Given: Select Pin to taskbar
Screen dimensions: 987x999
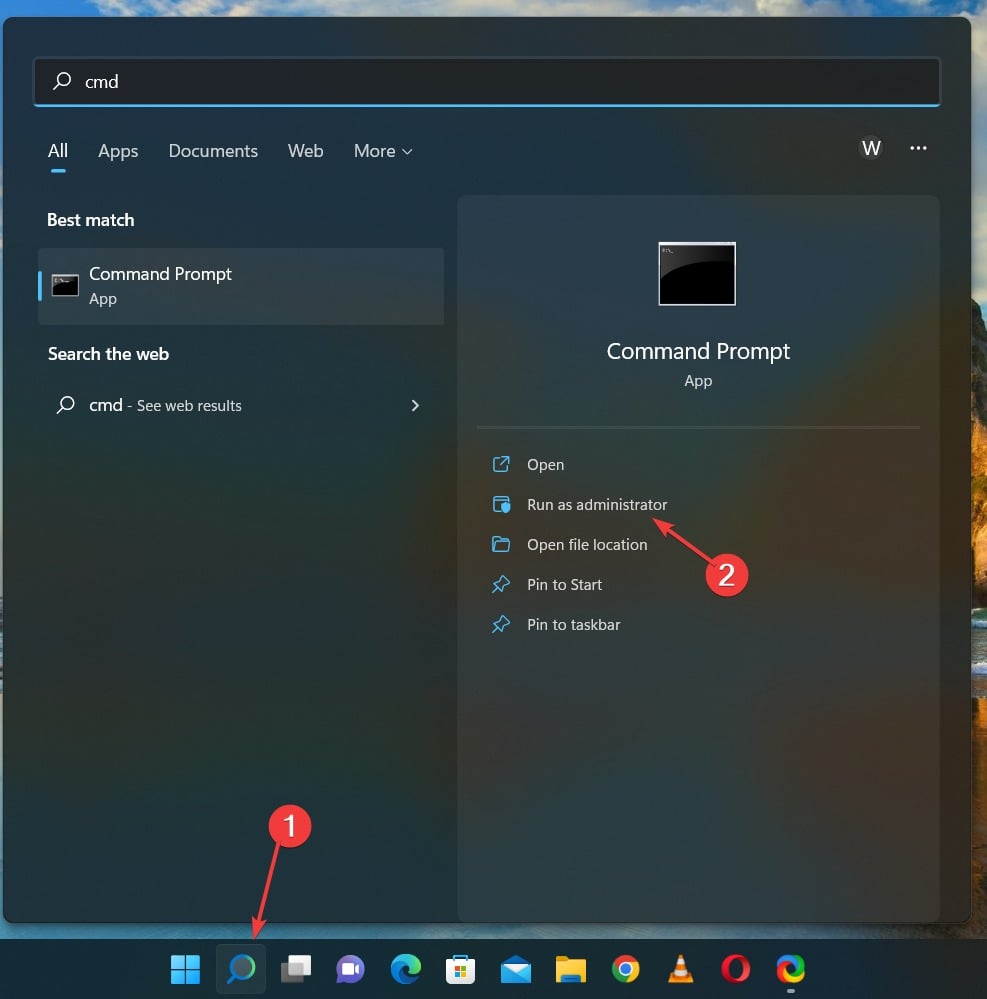Looking at the screenshot, I should tap(573, 625).
